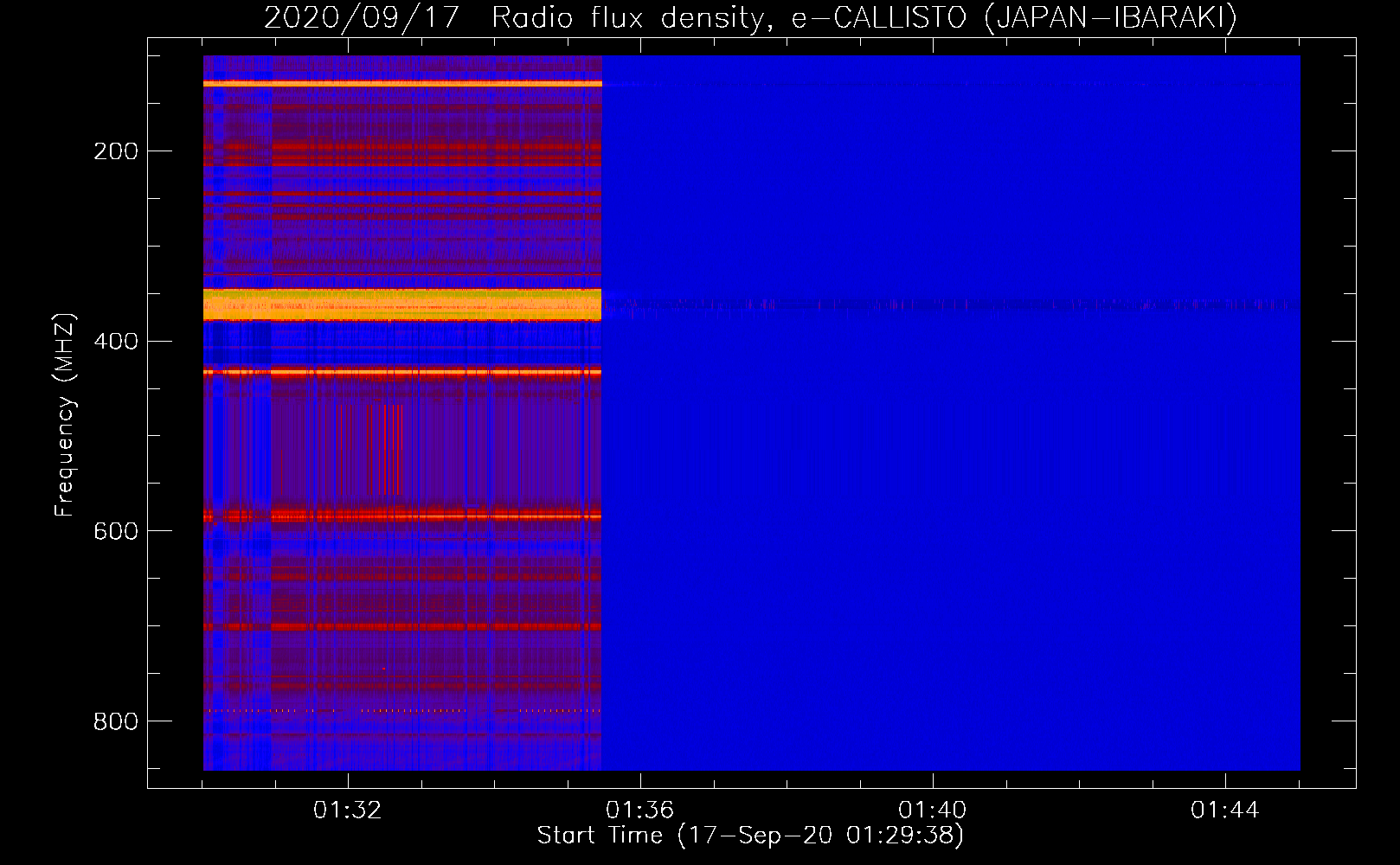This screenshot has width=1400, height=865.
Task: Click the 'Frequency (MHZ)' axis label
Action: point(65,414)
